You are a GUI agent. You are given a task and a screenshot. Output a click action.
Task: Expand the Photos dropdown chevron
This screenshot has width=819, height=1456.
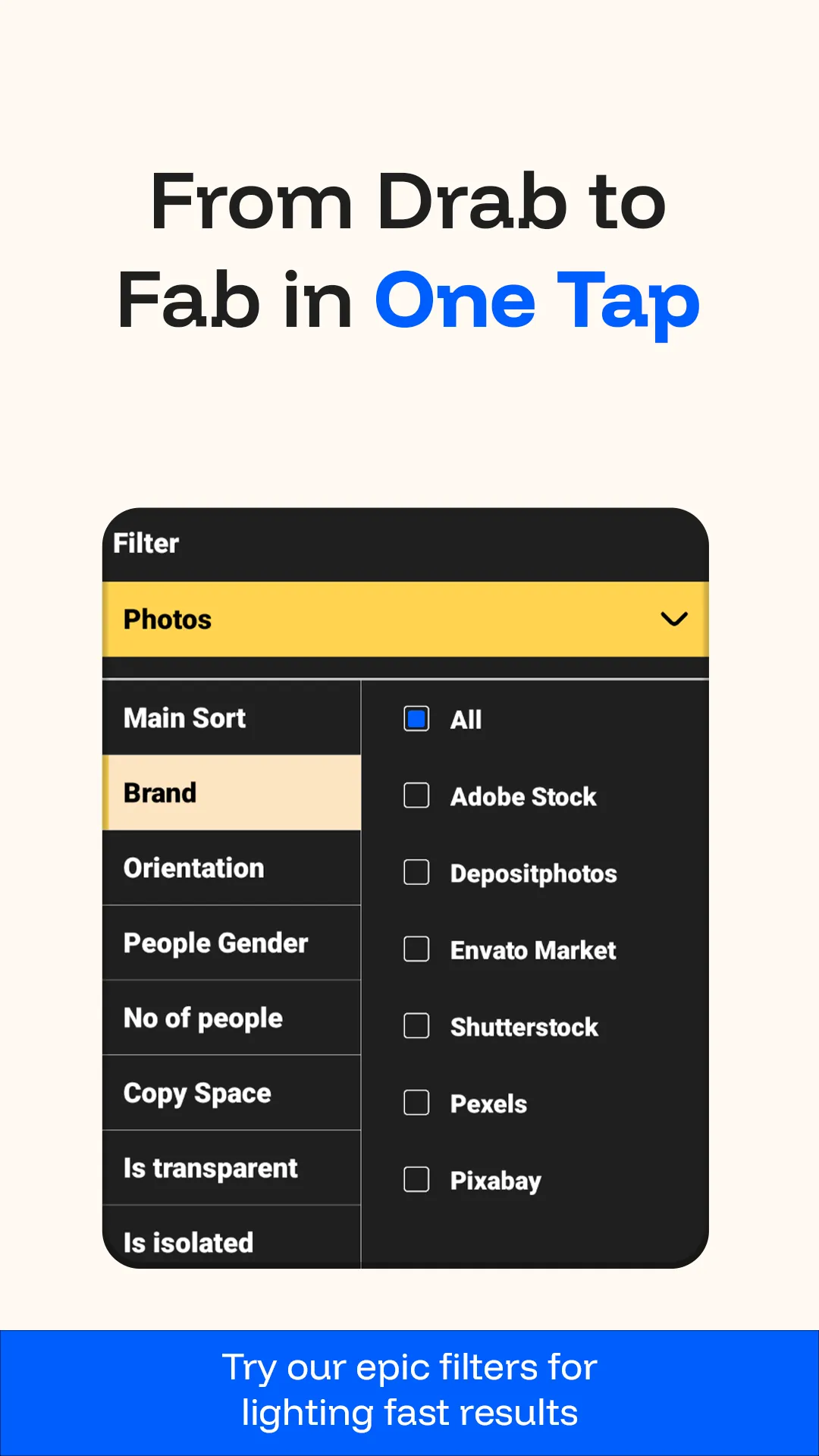point(673,619)
